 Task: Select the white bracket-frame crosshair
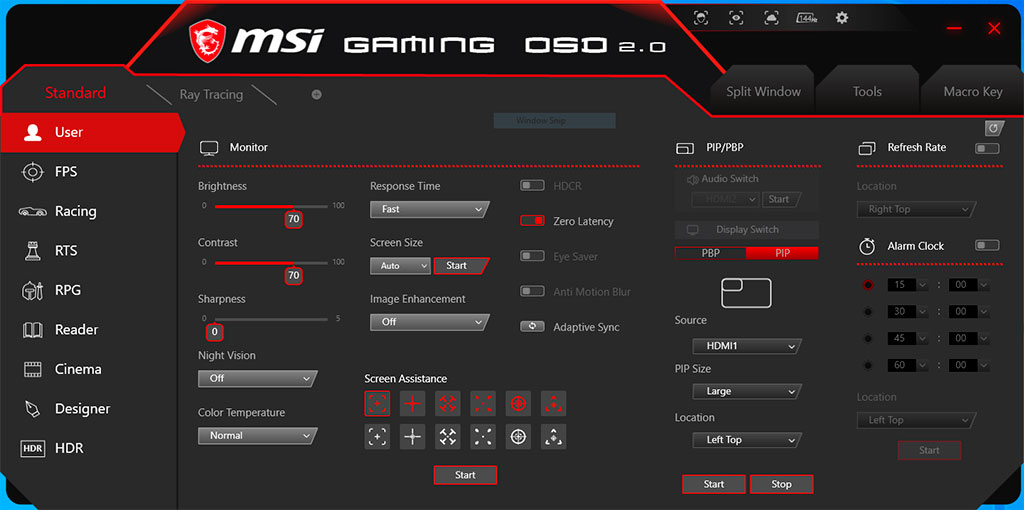click(377, 436)
